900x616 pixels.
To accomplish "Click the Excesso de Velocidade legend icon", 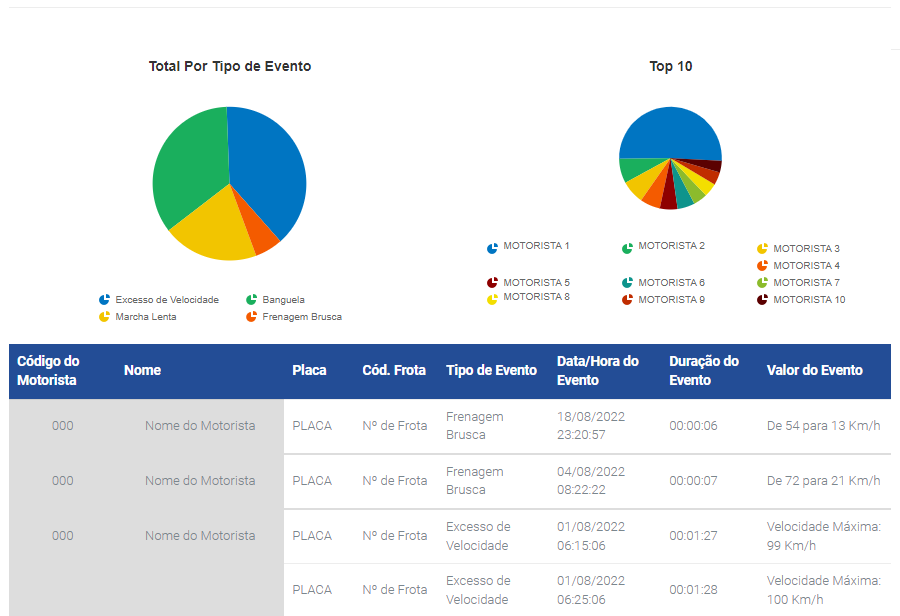I will (104, 300).
